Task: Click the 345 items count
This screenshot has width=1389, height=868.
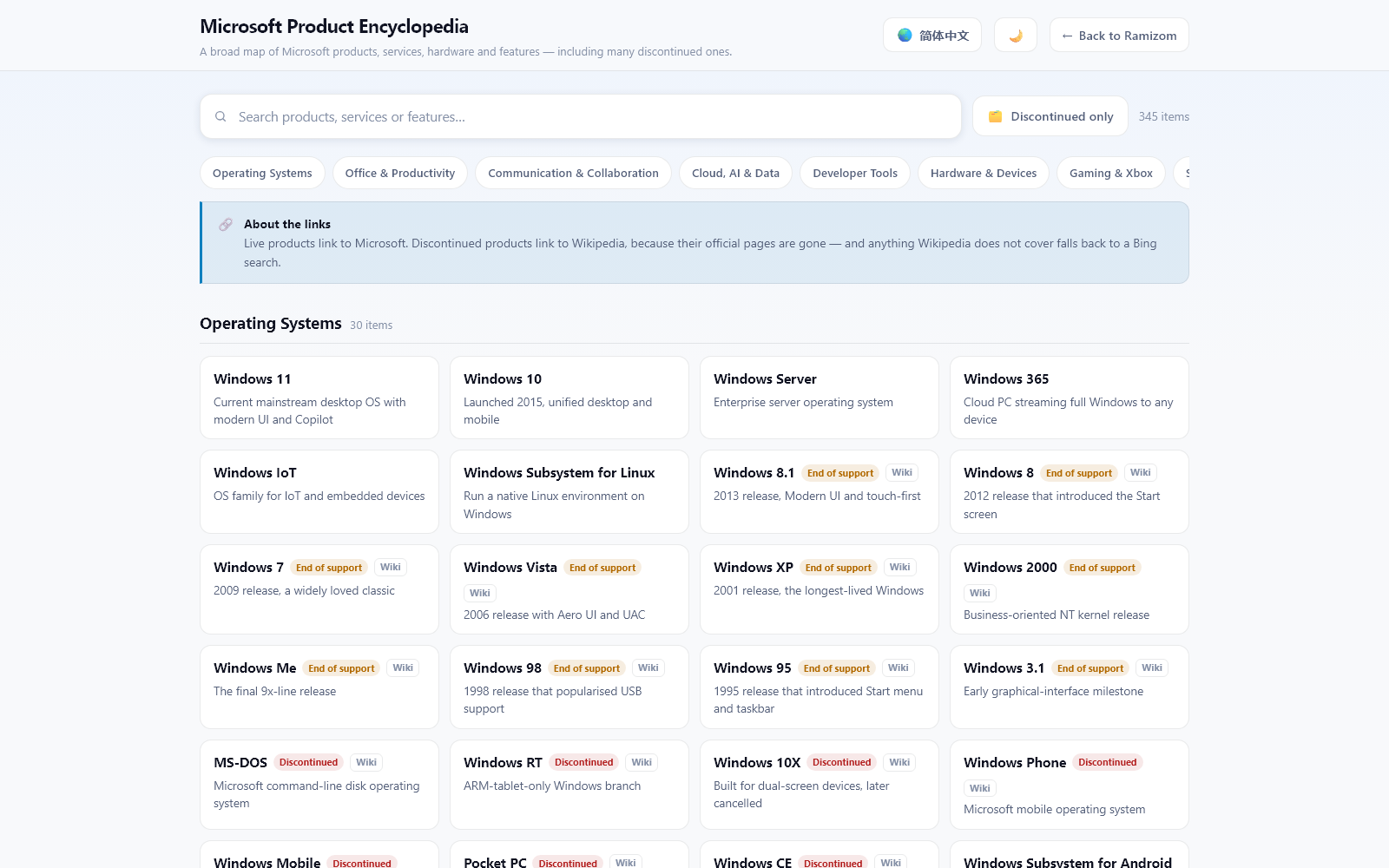Action: point(1164,116)
